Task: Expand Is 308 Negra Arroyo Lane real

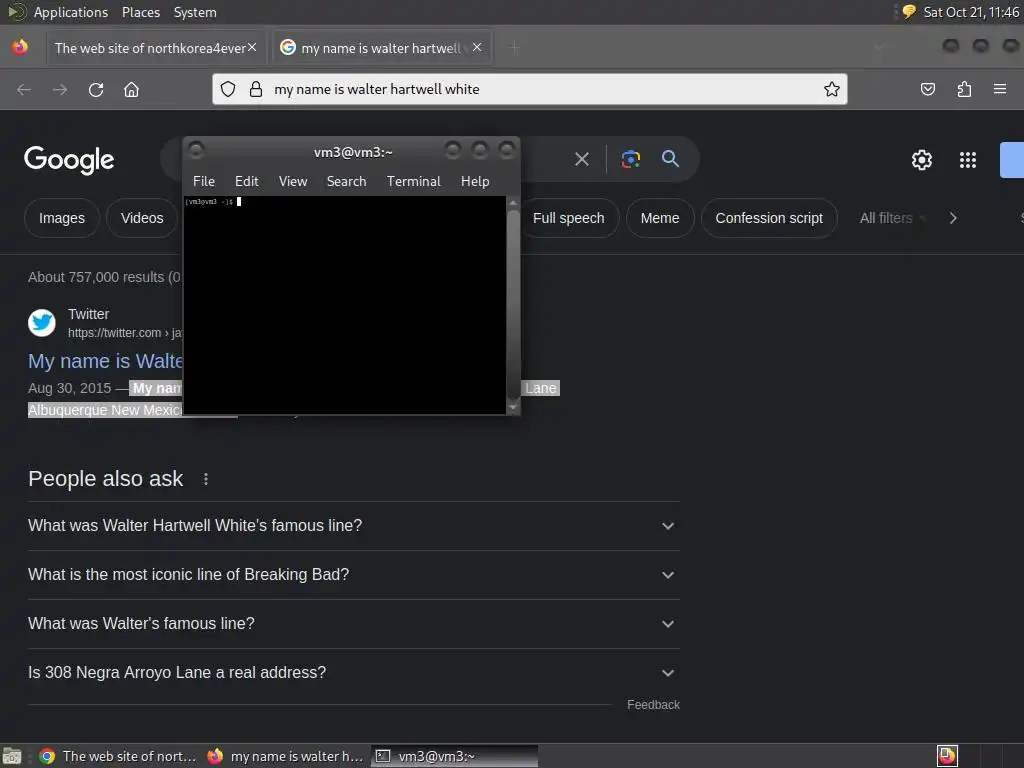Action: coord(353,673)
